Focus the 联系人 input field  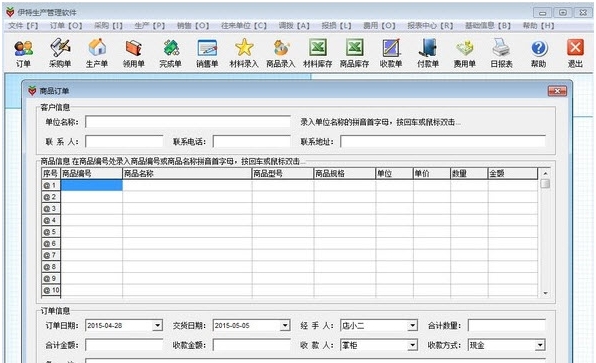pos(124,141)
